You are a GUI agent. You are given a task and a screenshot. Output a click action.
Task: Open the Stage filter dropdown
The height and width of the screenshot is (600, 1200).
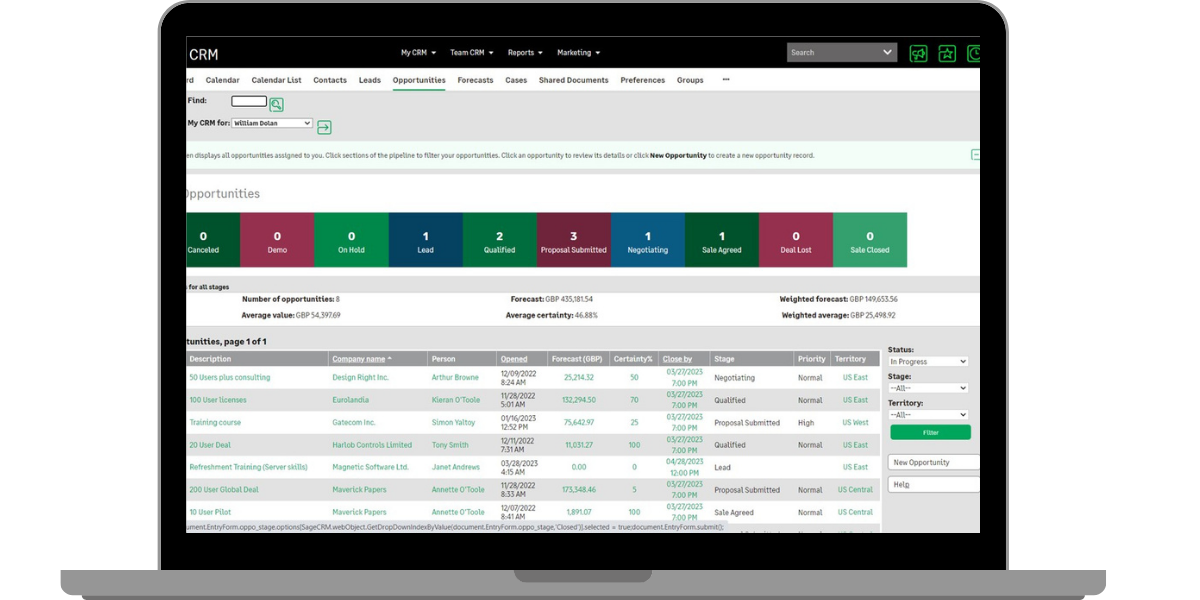point(928,388)
